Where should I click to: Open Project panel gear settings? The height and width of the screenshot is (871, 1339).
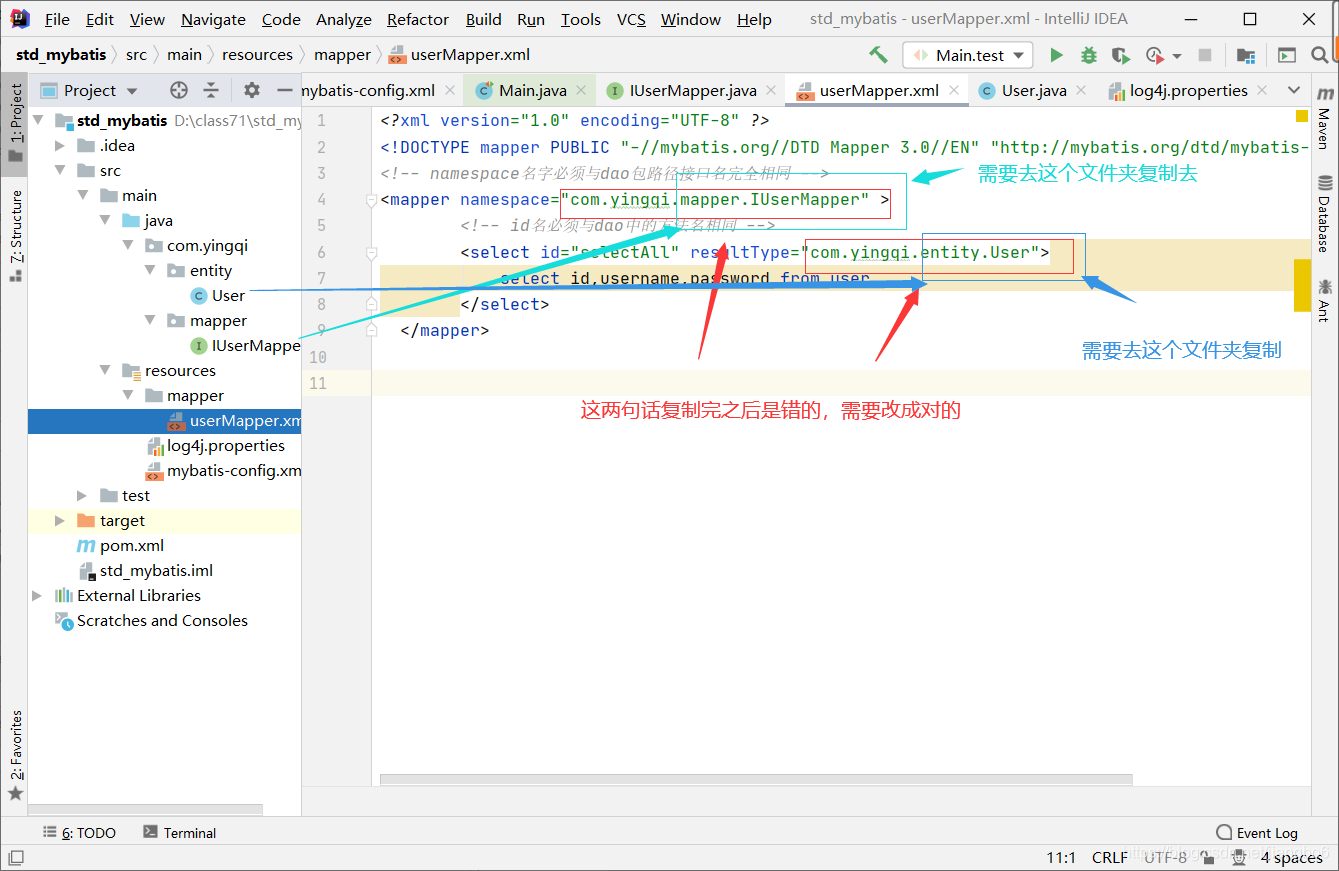tap(252, 90)
